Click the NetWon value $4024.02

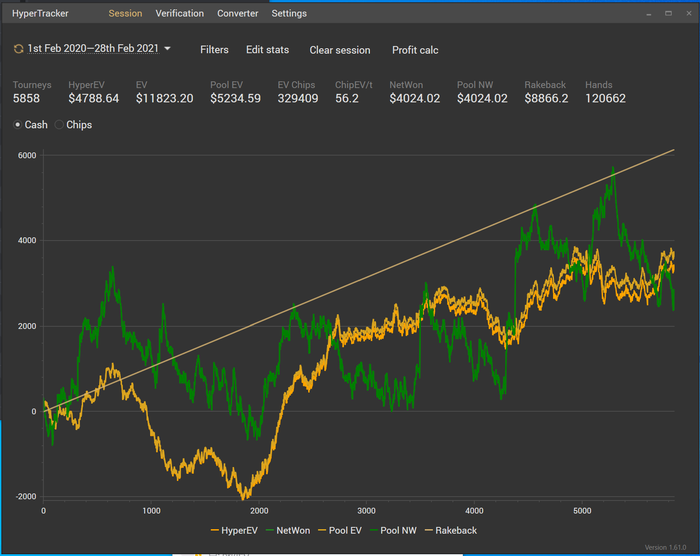pos(415,98)
